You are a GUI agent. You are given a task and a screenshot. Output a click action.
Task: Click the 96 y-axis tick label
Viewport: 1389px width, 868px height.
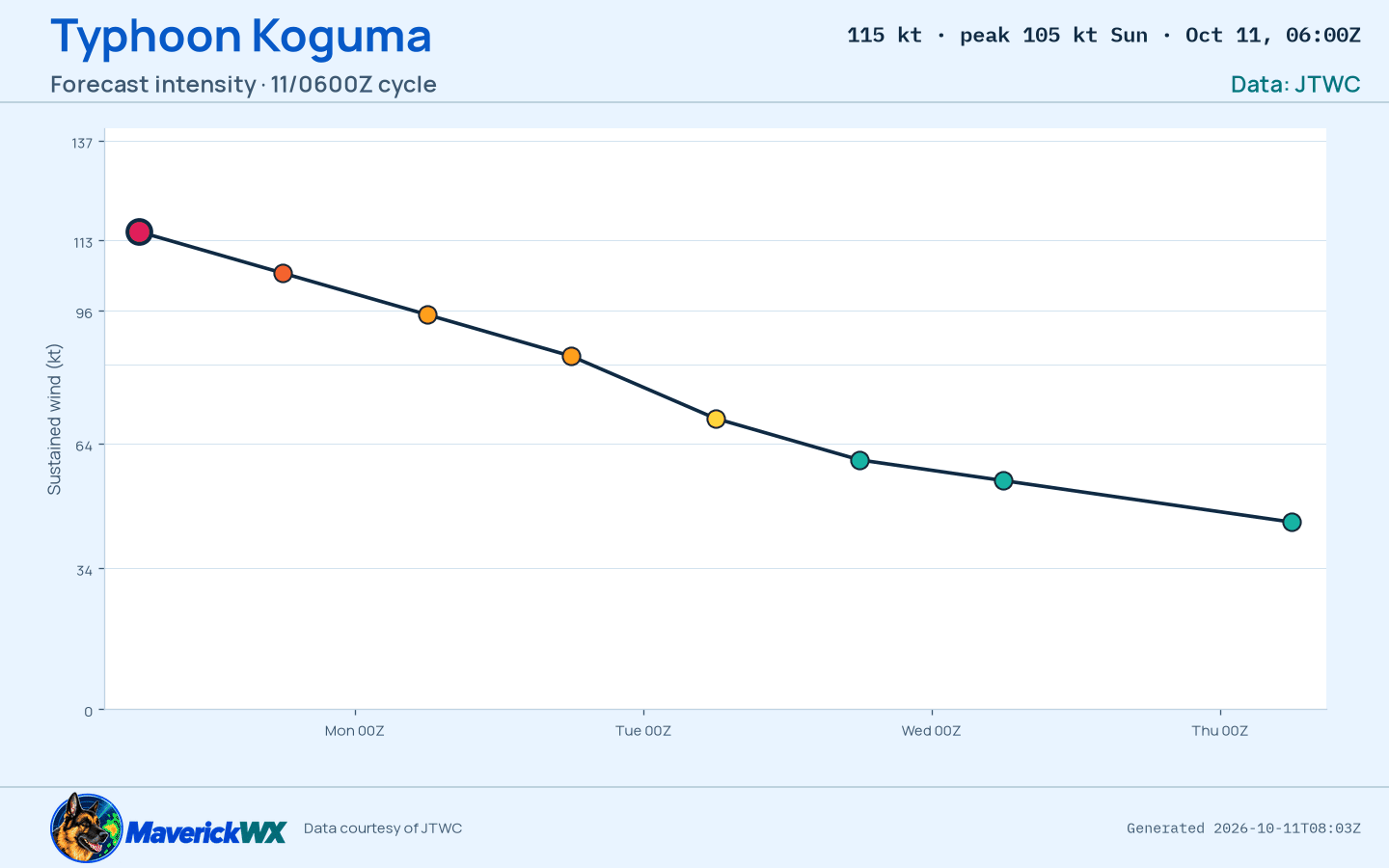84,312
